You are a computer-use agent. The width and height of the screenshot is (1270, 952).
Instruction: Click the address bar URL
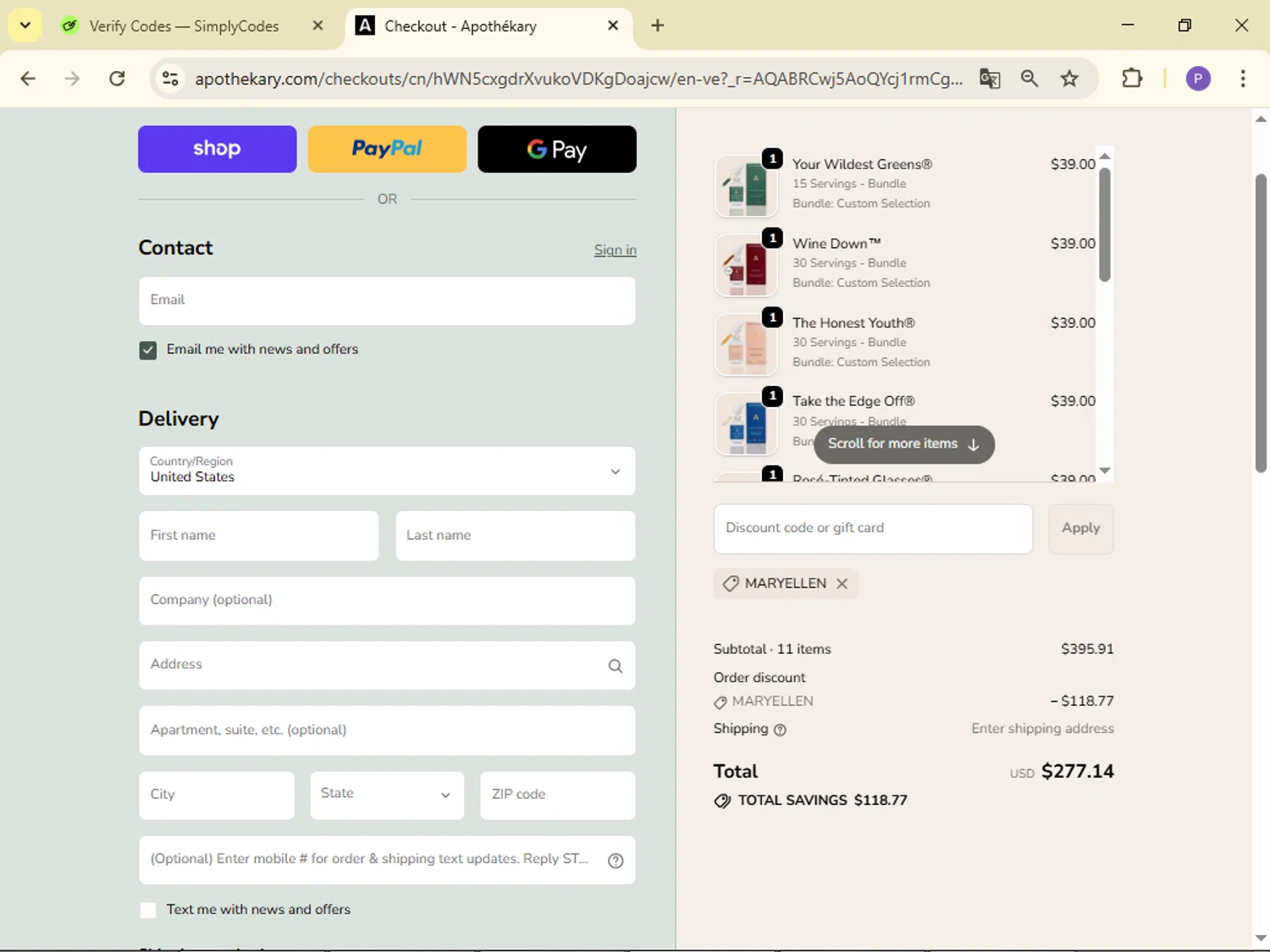point(578,79)
